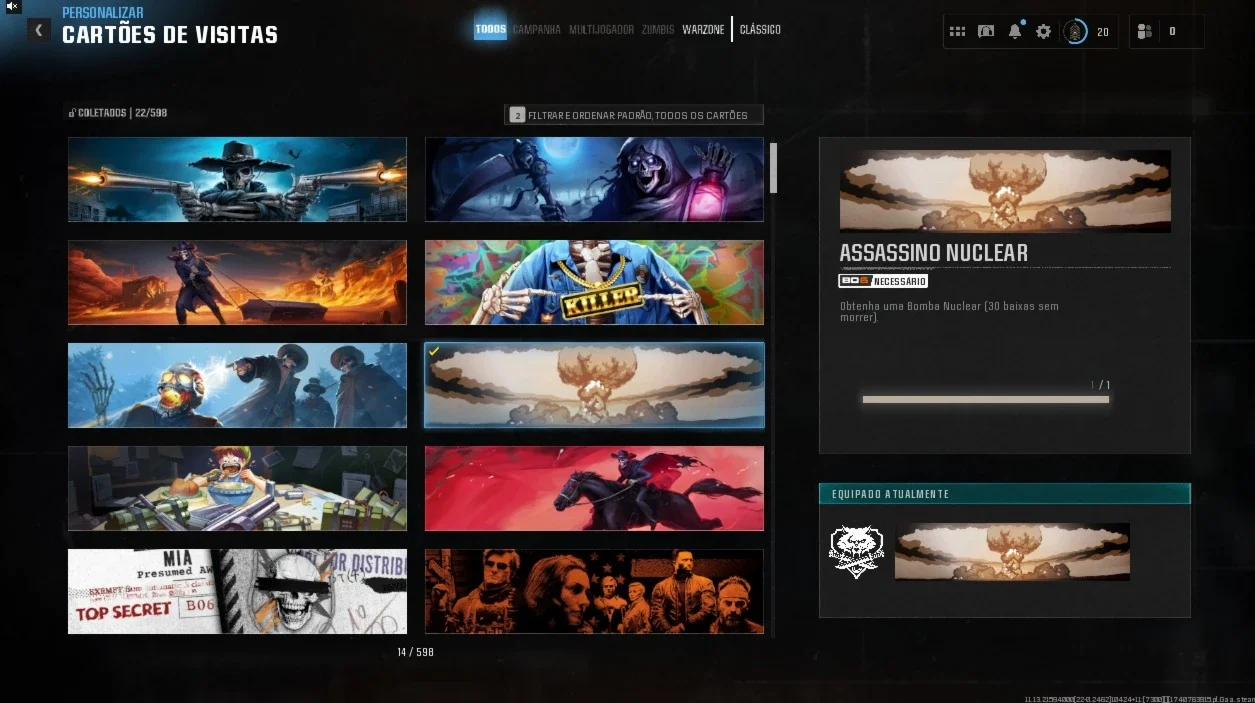Click the Obtenha uma Bomba Nuclear description
The height and width of the screenshot is (703, 1255).
(949, 312)
